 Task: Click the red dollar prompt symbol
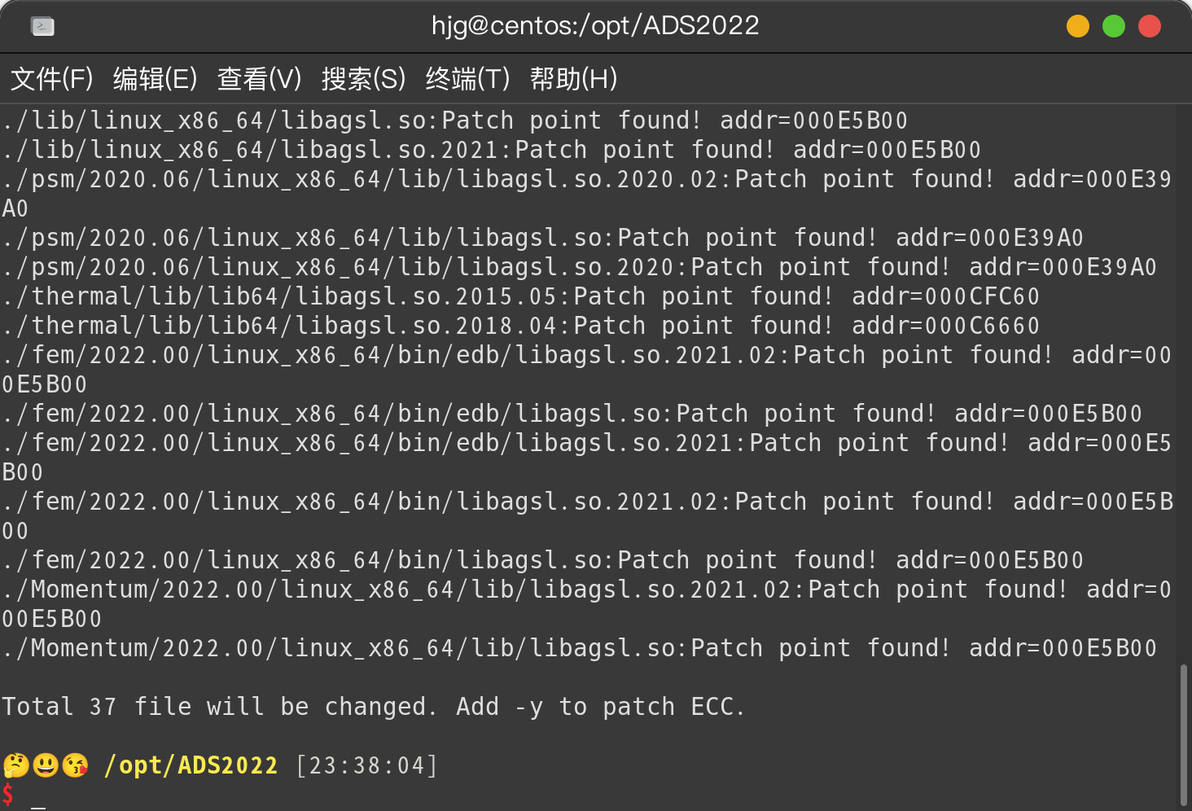click(8, 794)
